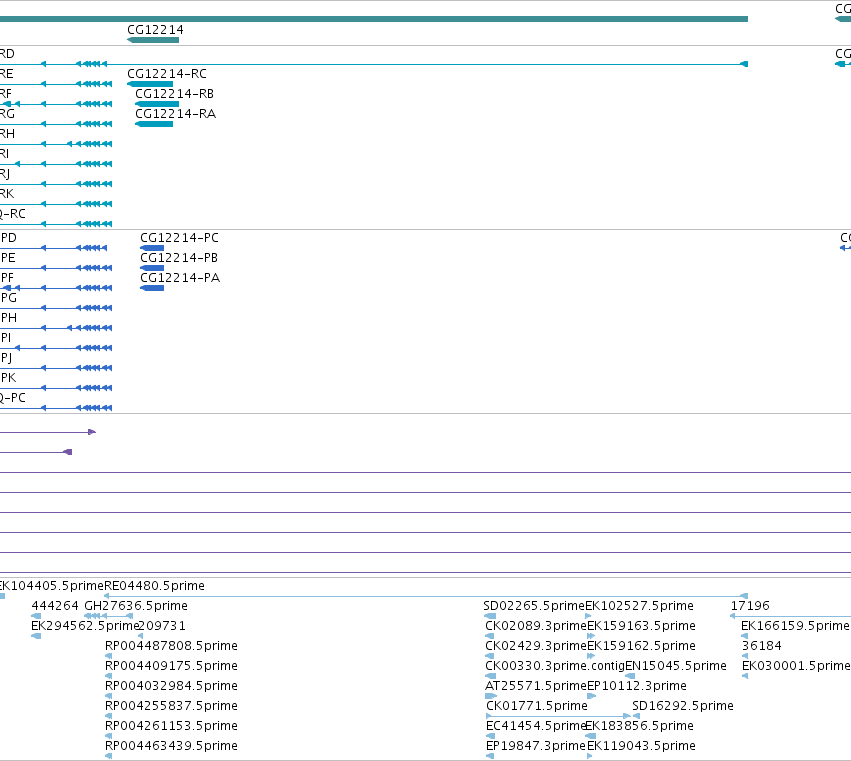Screen dimensions: 851x761
Task: Select RP004255837.5prime EST label
Action: (171, 706)
